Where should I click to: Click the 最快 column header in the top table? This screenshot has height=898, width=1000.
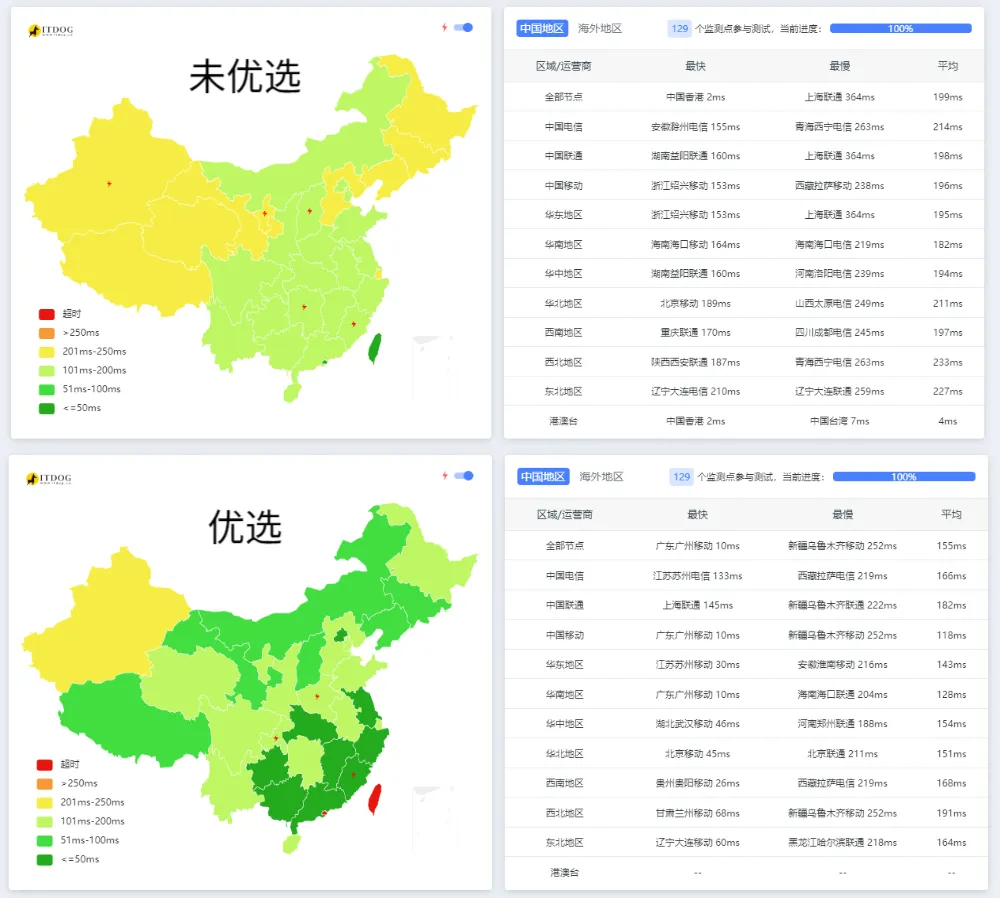[695, 66]
